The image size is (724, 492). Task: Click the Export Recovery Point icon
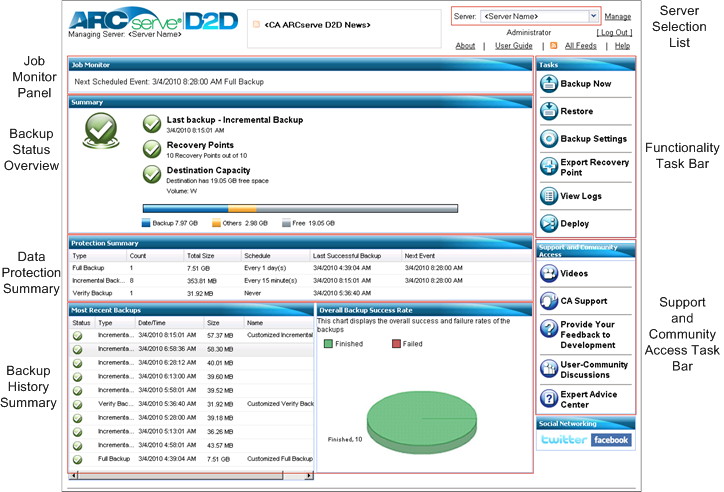coord(549,167)
